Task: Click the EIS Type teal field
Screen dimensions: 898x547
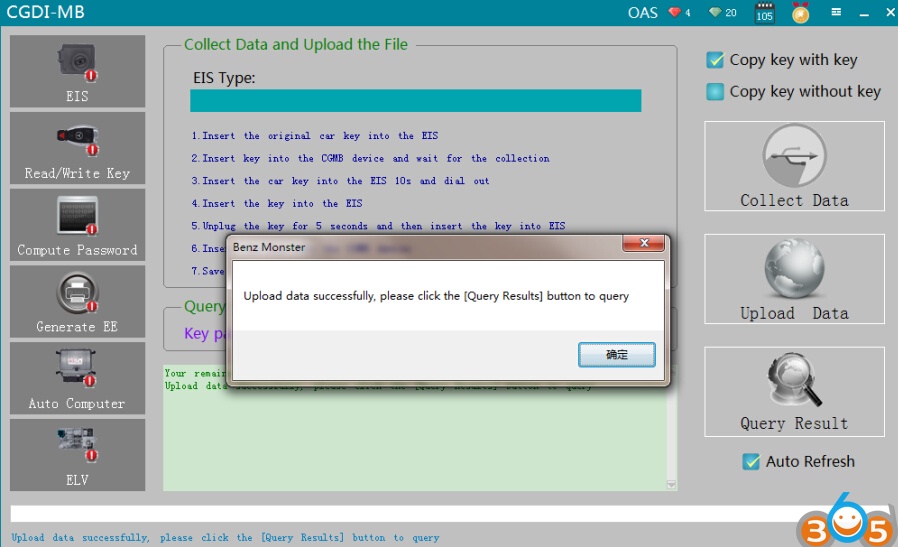Action: click(x=416, y=100)
